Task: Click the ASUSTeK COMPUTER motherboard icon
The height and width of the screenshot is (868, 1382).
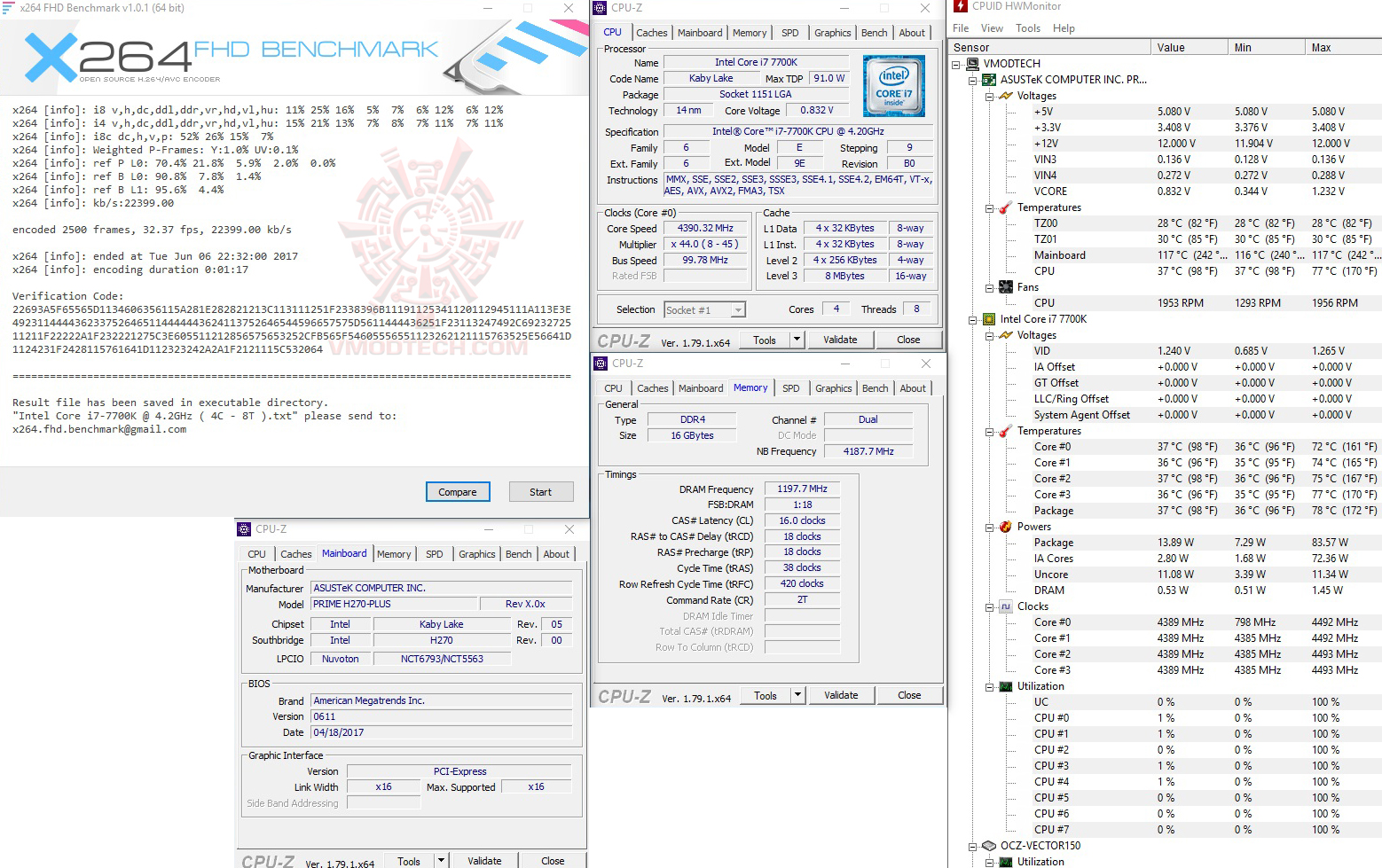Action: 989,79
